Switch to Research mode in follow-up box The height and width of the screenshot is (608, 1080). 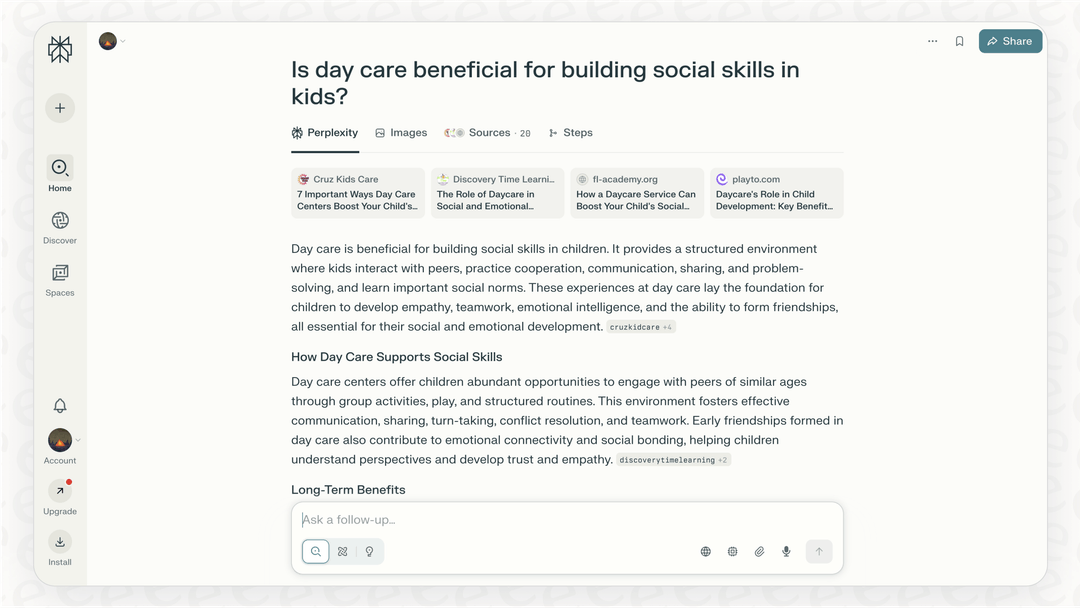point(343,551)
